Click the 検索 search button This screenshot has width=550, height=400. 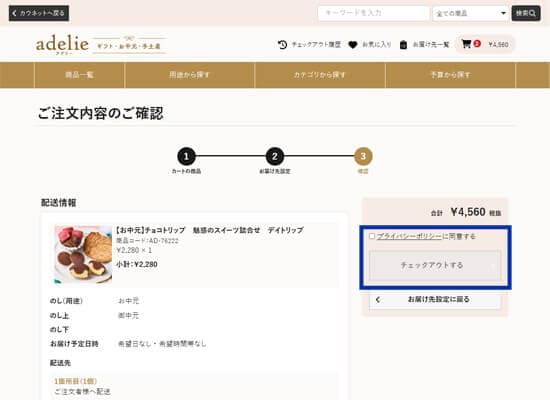point(525,13)
